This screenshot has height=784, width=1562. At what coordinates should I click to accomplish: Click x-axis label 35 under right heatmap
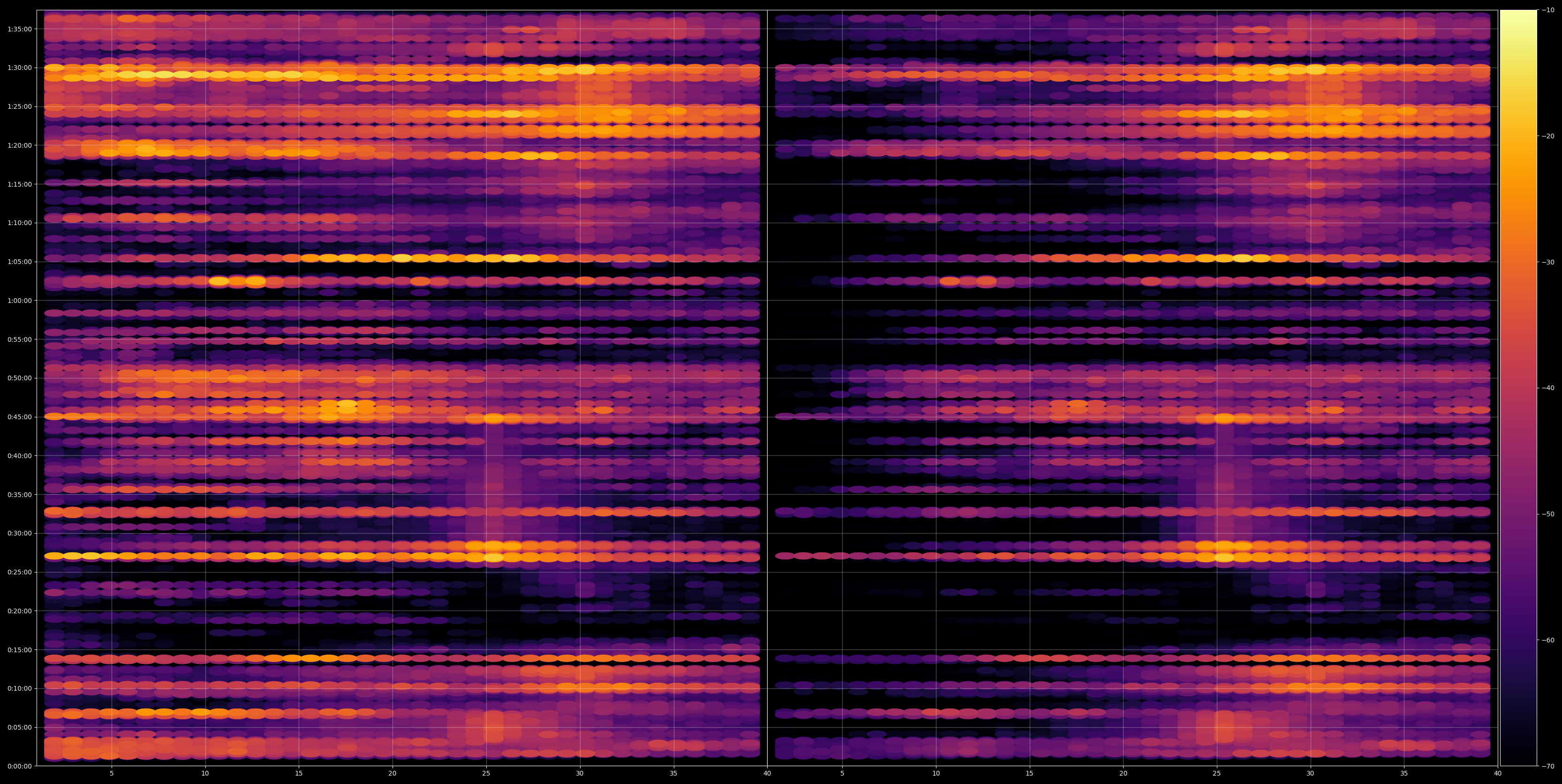1404,774
